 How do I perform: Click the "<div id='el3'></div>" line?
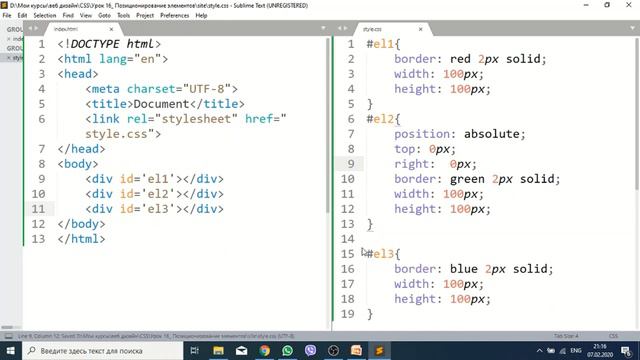coord(154,209)
